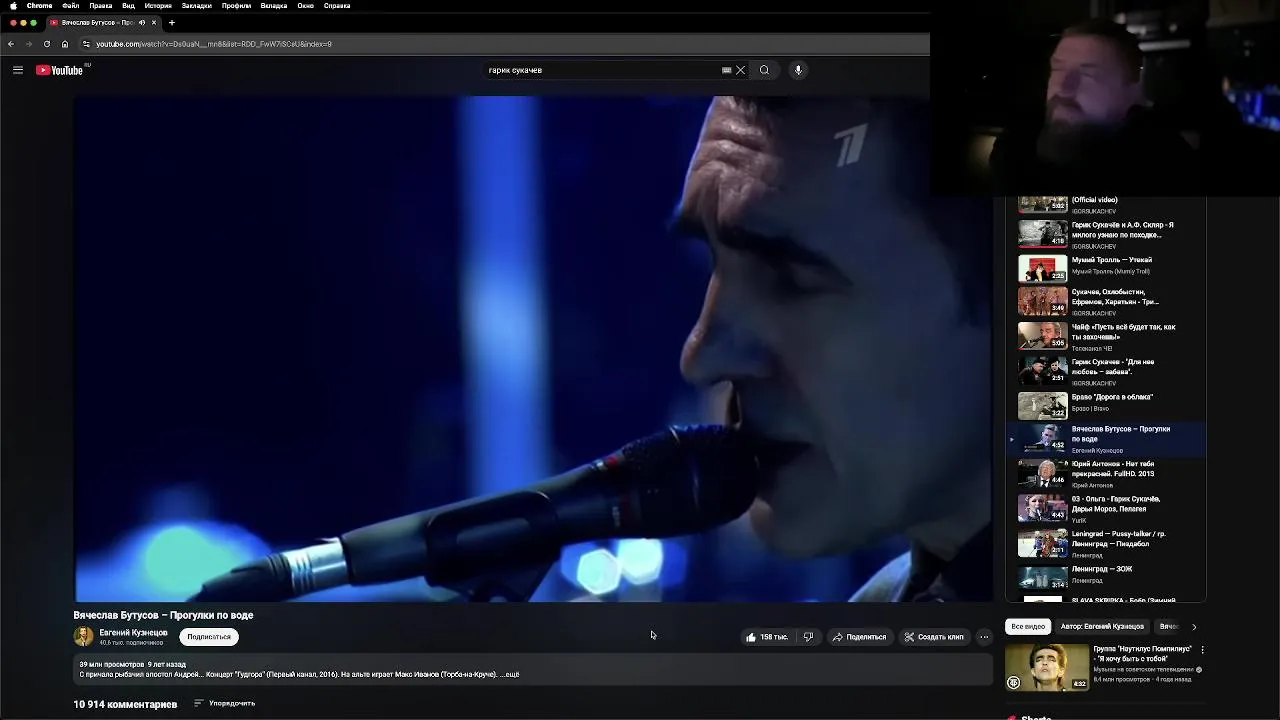Select the Автор: Евгений Кузнецов chip
The height and width of the screenshot is (720, 1280).
click(x=1102, y=626)
